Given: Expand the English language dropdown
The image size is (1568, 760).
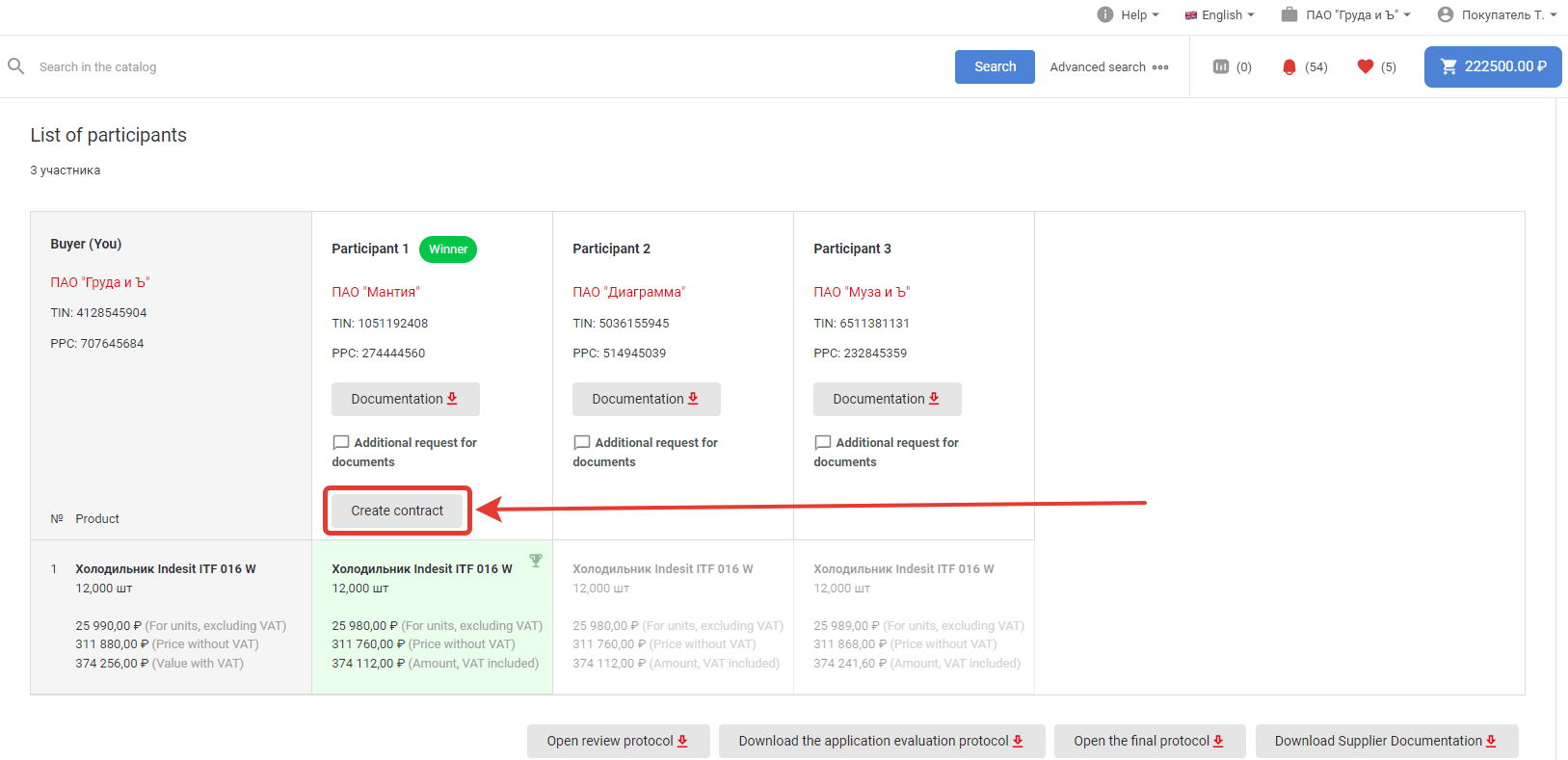Looking at the screenshot, I should tap(1220, 14).
